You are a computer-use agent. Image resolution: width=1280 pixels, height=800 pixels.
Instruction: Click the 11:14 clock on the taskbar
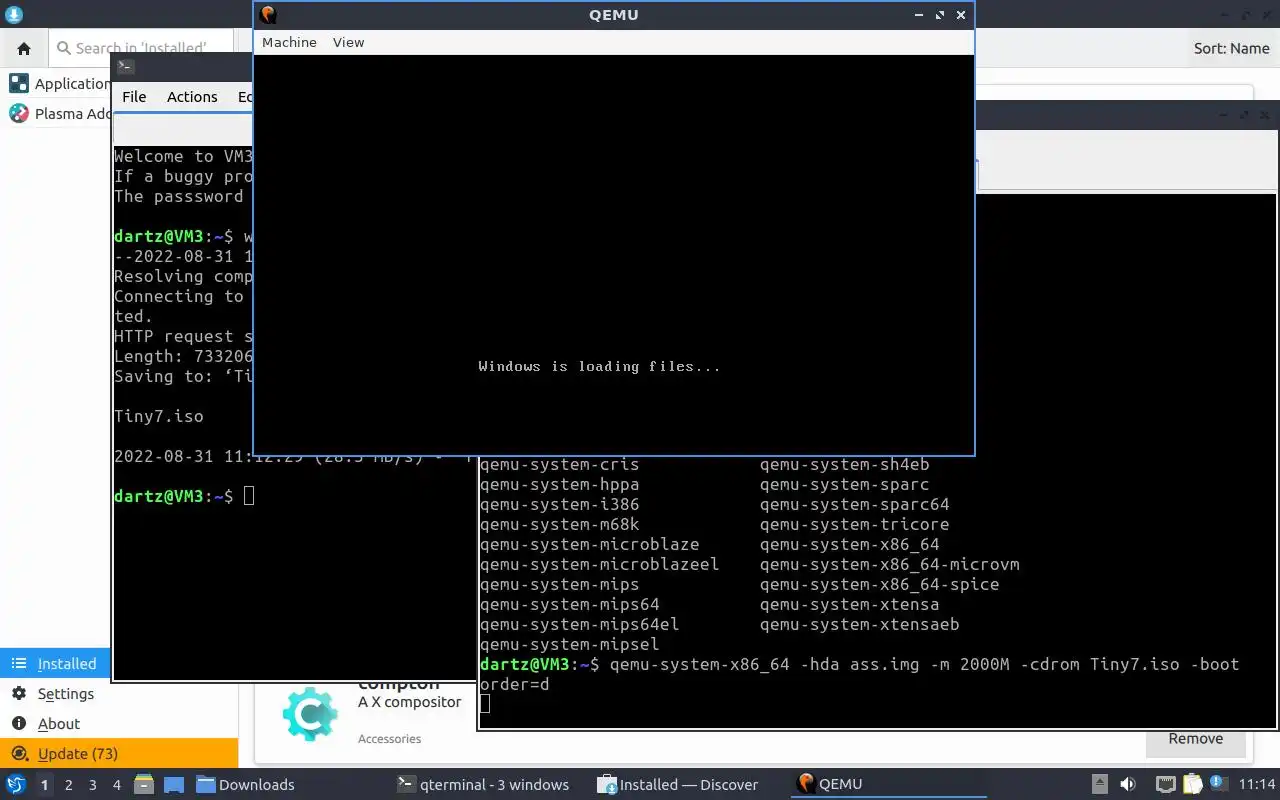click(x=1257, y=784)
